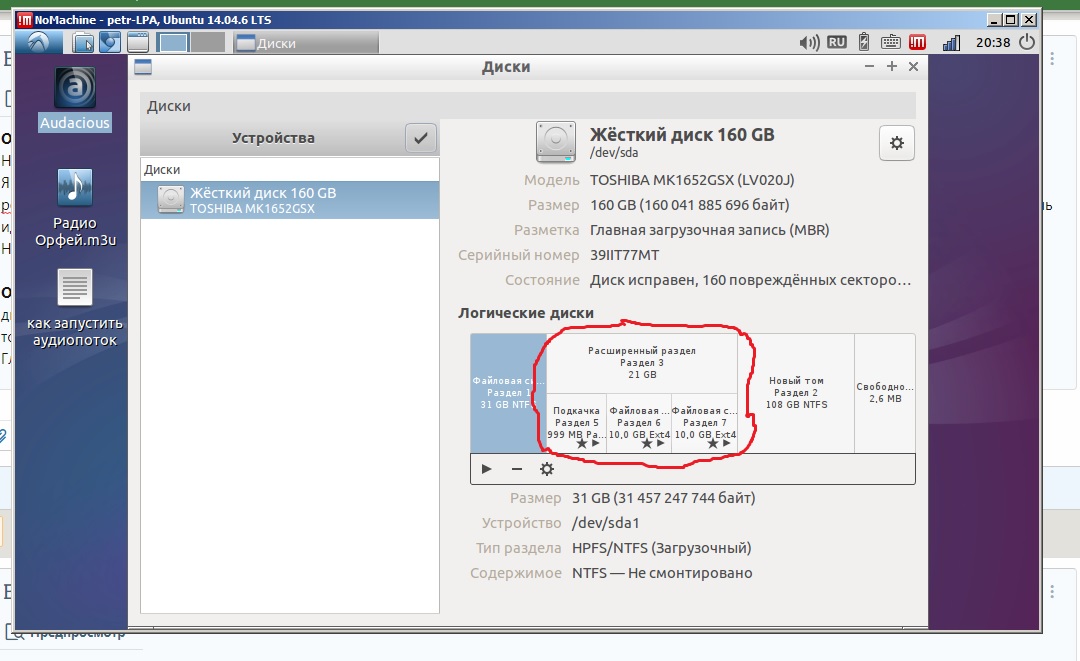Viewport: 1080px width, 661px height.
Task: Click the /dev/sda1 device value
Action: [605, 523]
